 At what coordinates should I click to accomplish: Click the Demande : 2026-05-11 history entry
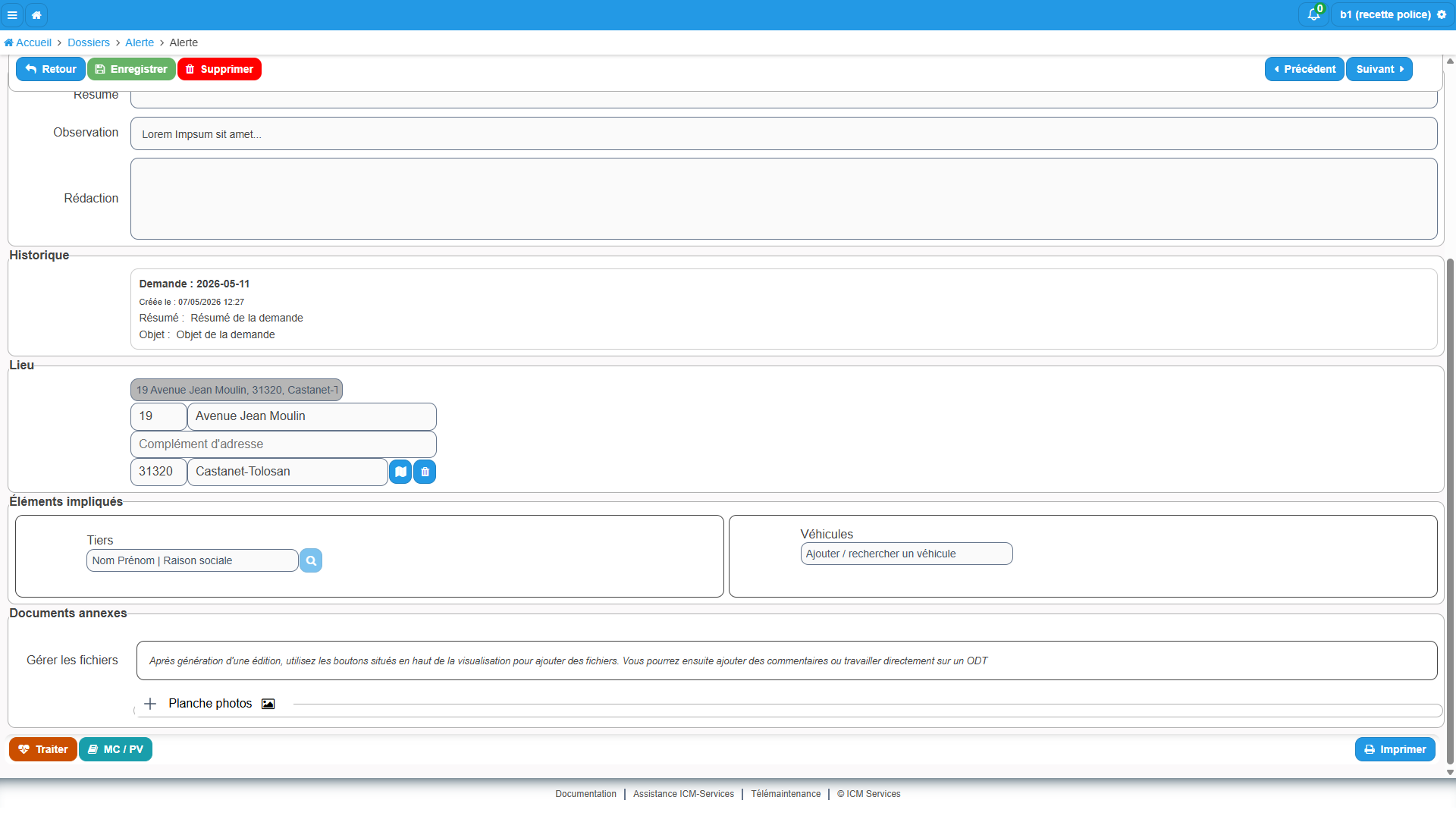(x=783, y=309)
